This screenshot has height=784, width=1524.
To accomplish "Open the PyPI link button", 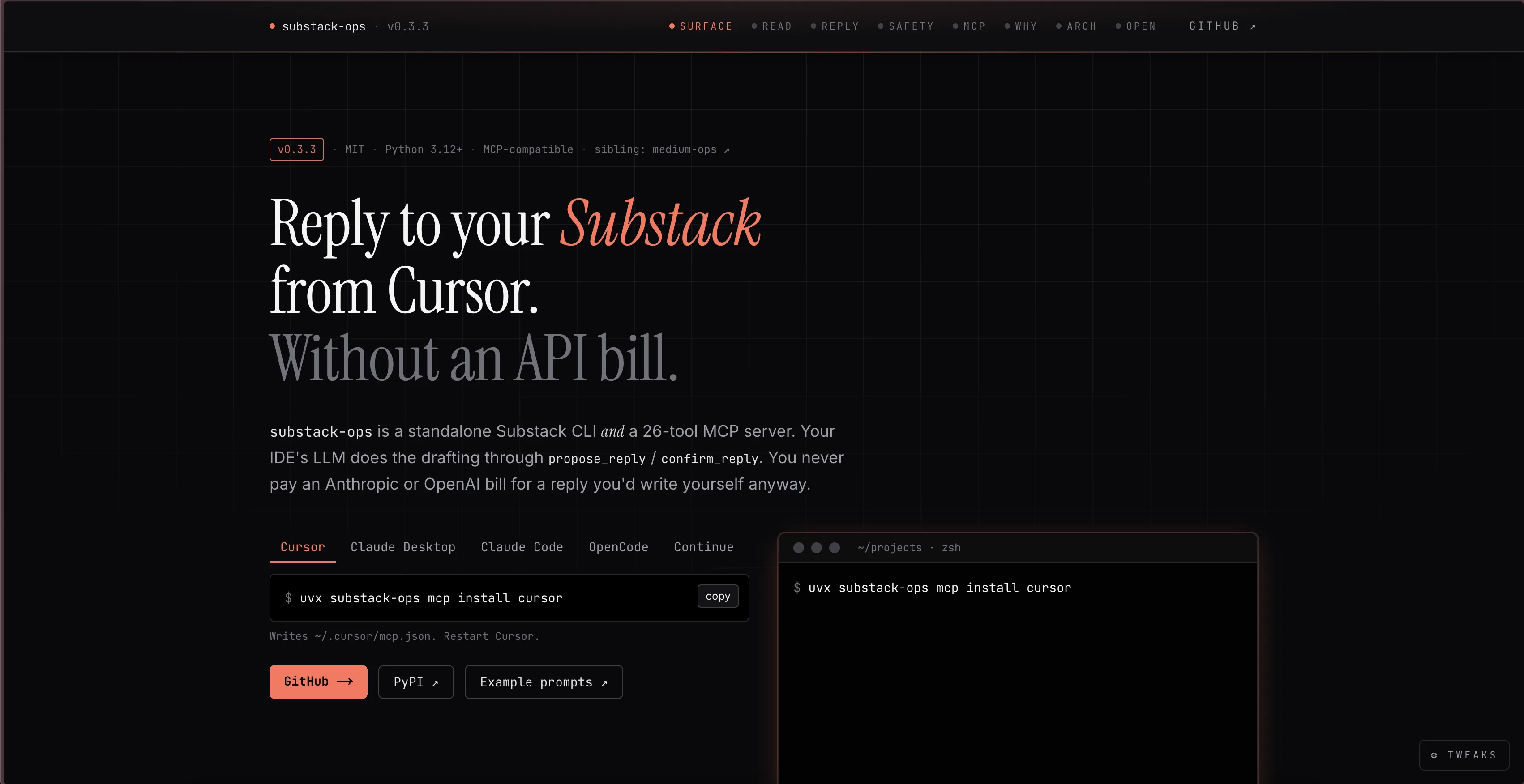I will tap(416, 682).
